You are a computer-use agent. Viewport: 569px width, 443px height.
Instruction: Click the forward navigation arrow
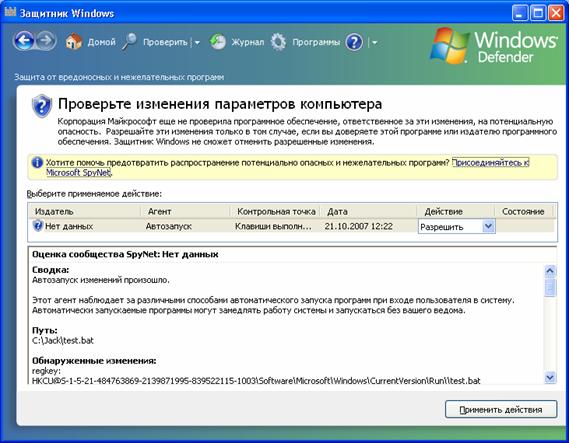point(46,41)
